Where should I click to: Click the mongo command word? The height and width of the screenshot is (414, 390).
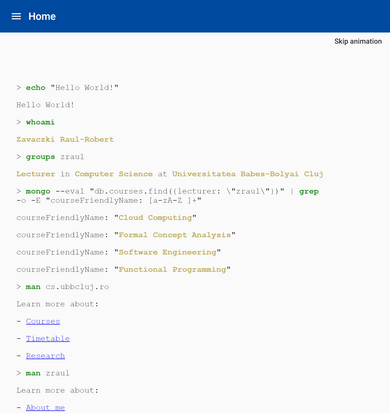click(x=38, y=192)
